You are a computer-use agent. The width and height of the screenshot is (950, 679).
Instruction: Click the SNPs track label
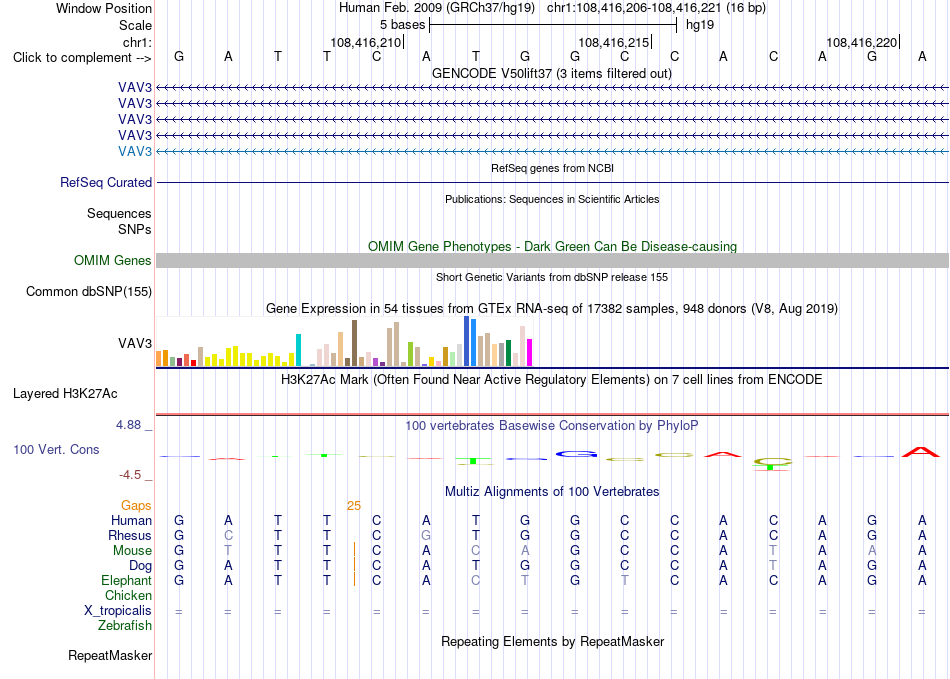(135, 230)
